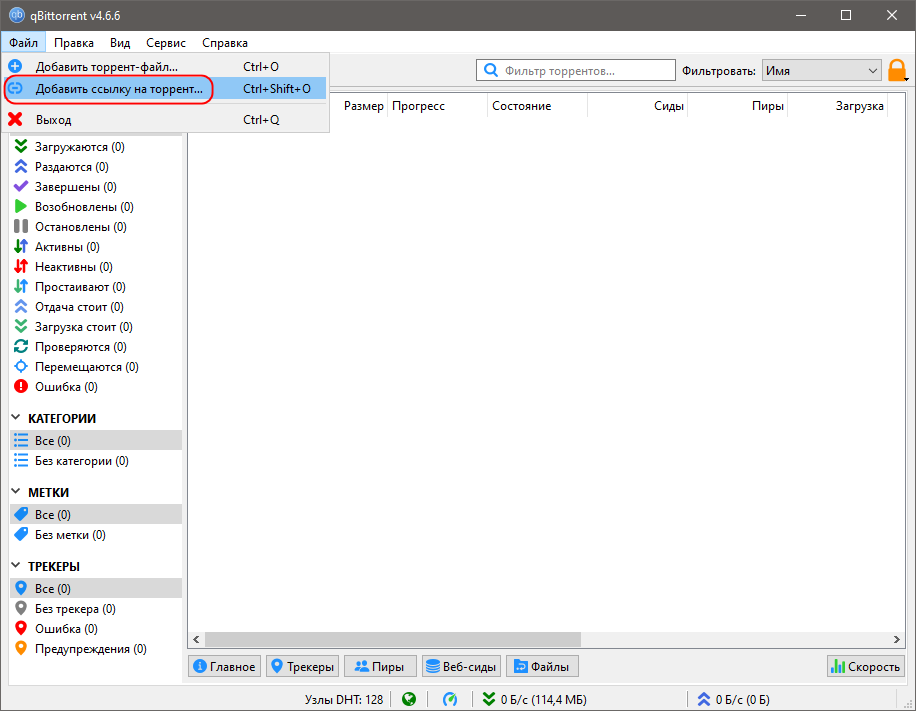The width and height of the screenshot is (916, 711).
Task: Open the Справка menu
Action: pos(225,43)
